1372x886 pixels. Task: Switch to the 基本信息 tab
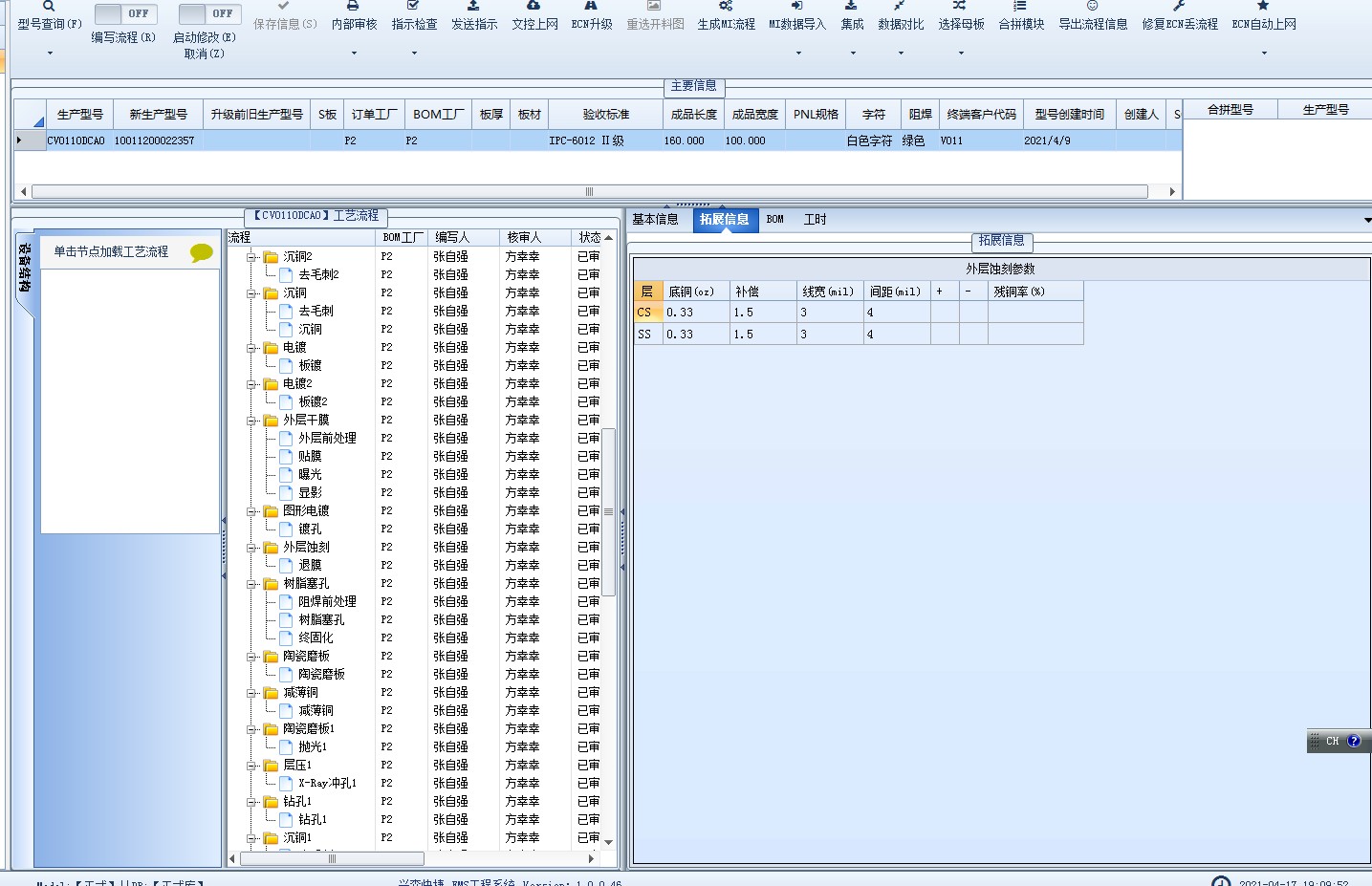pos(655,220)
